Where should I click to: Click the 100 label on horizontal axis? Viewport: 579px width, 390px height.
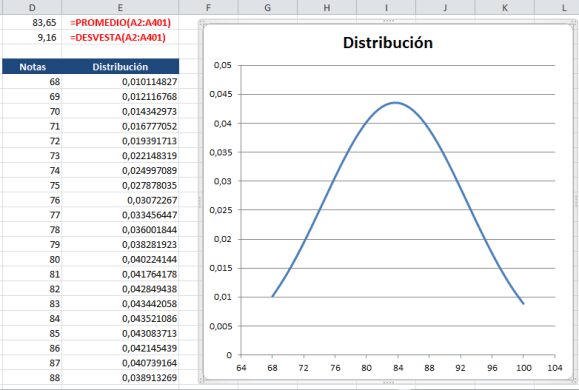click(523, 368)
